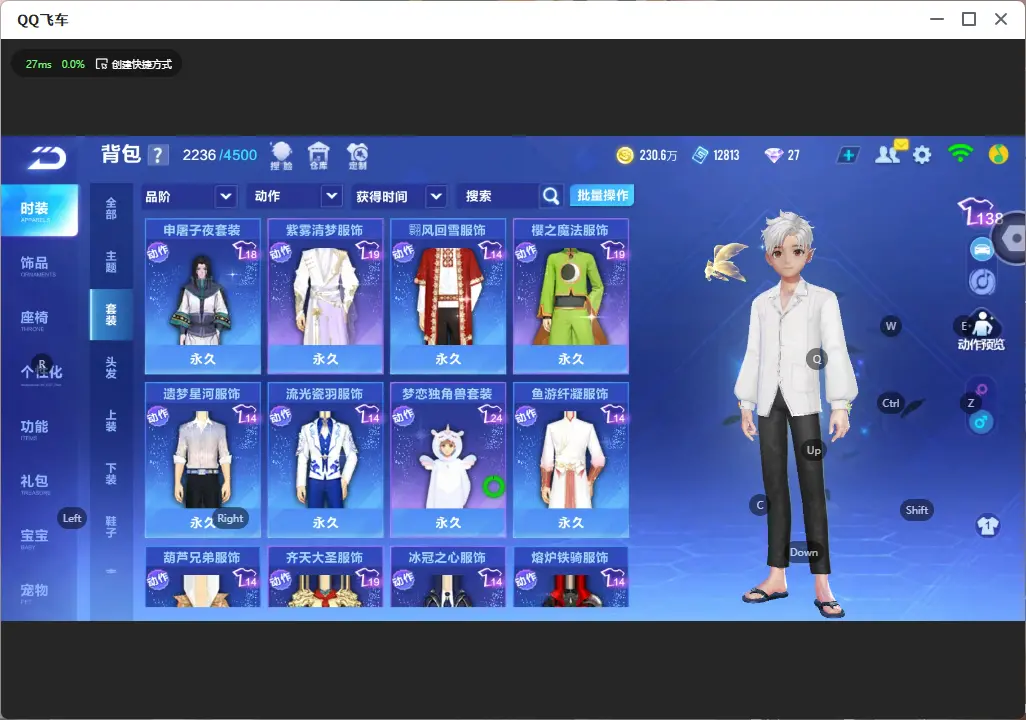Click the 2236/4500 capacity counter
The height and width of the screenshot is (720, 1026).
tap(220, 155)
